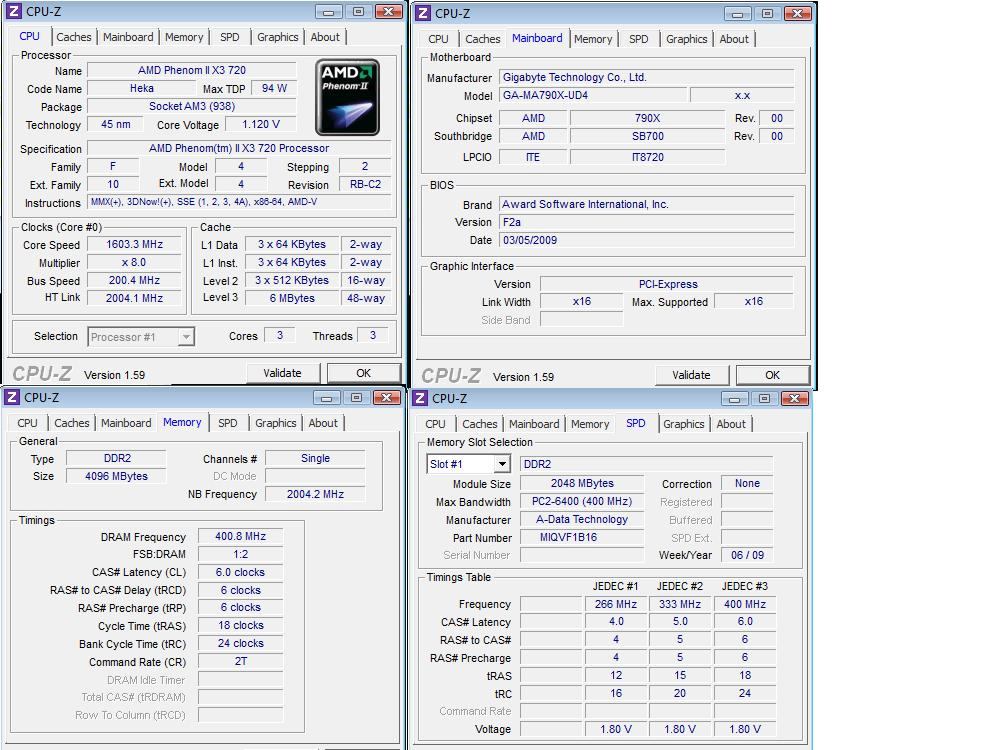Click the F2a BIOS version field
The height and width of the screenshot is (750, 1000).
pos(647,222)
